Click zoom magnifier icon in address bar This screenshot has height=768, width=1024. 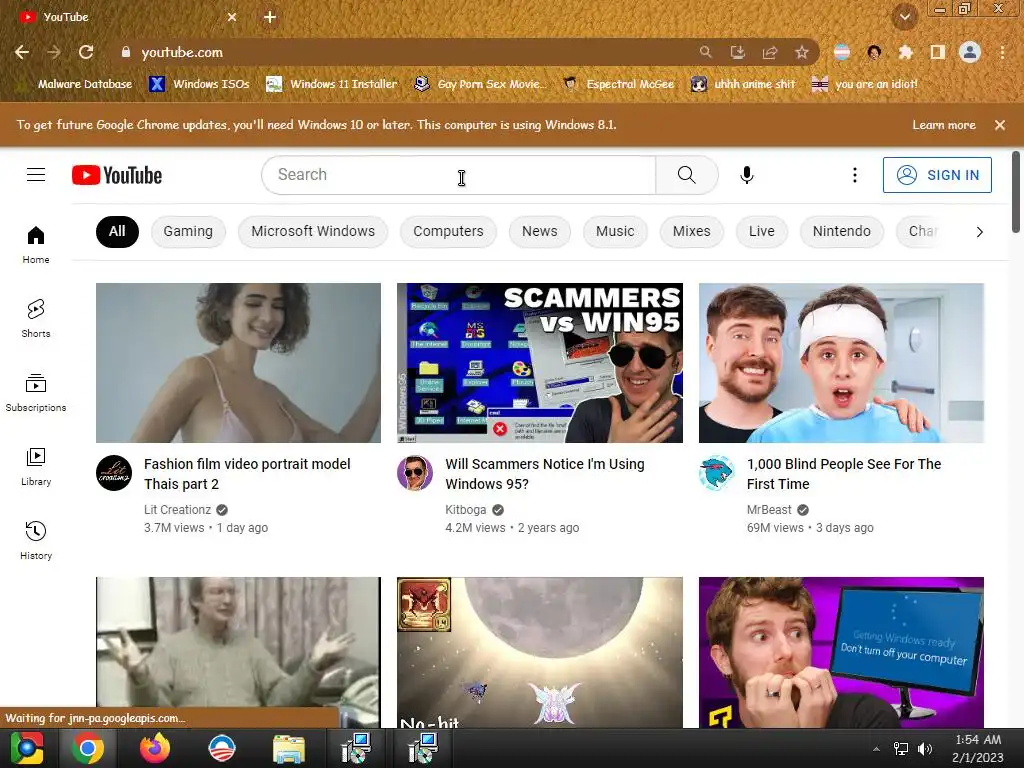pos(706,52)
